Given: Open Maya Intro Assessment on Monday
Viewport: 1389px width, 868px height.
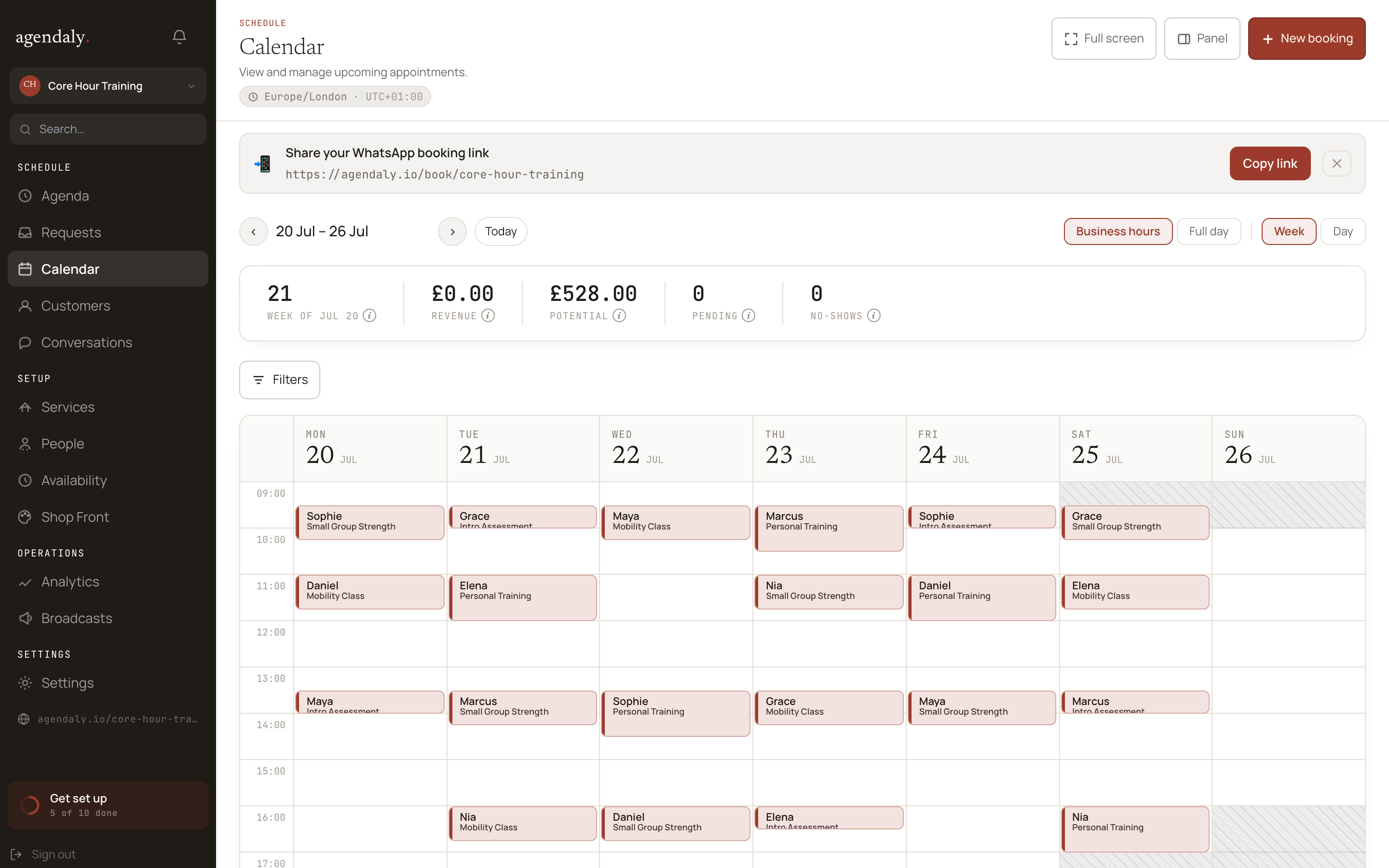Looking at the screenshot, I should (370, 702).
